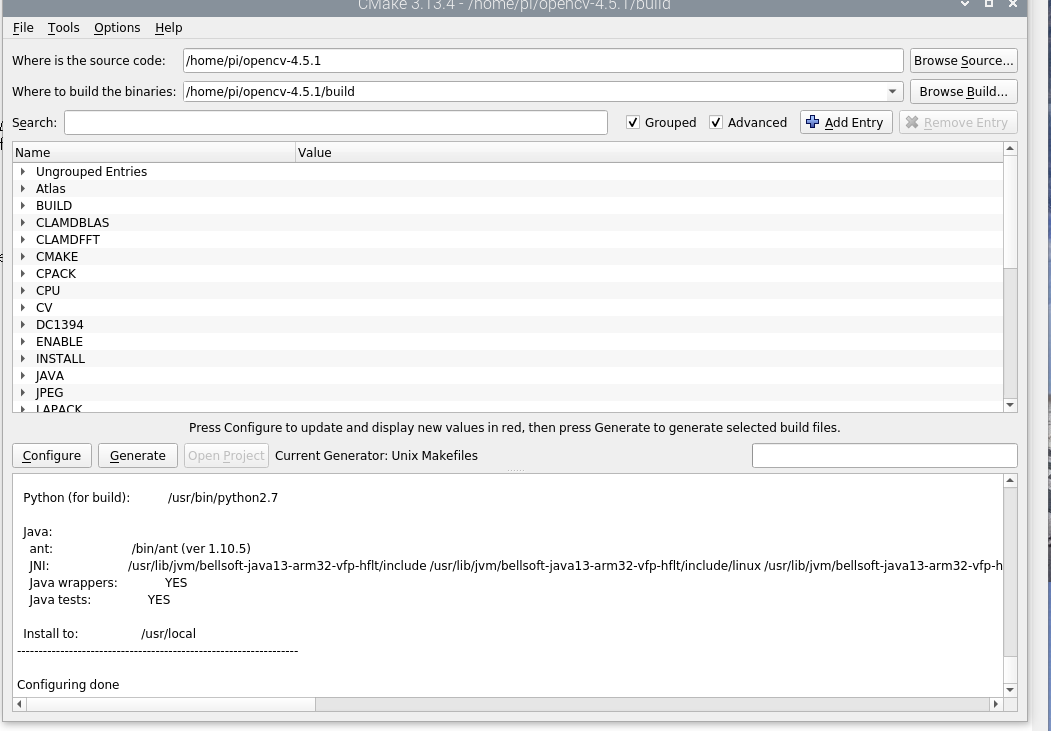Click the '/usr/local' install path text
The width and height of the screenshot is (1051, 731).
[x=168, y=634]
